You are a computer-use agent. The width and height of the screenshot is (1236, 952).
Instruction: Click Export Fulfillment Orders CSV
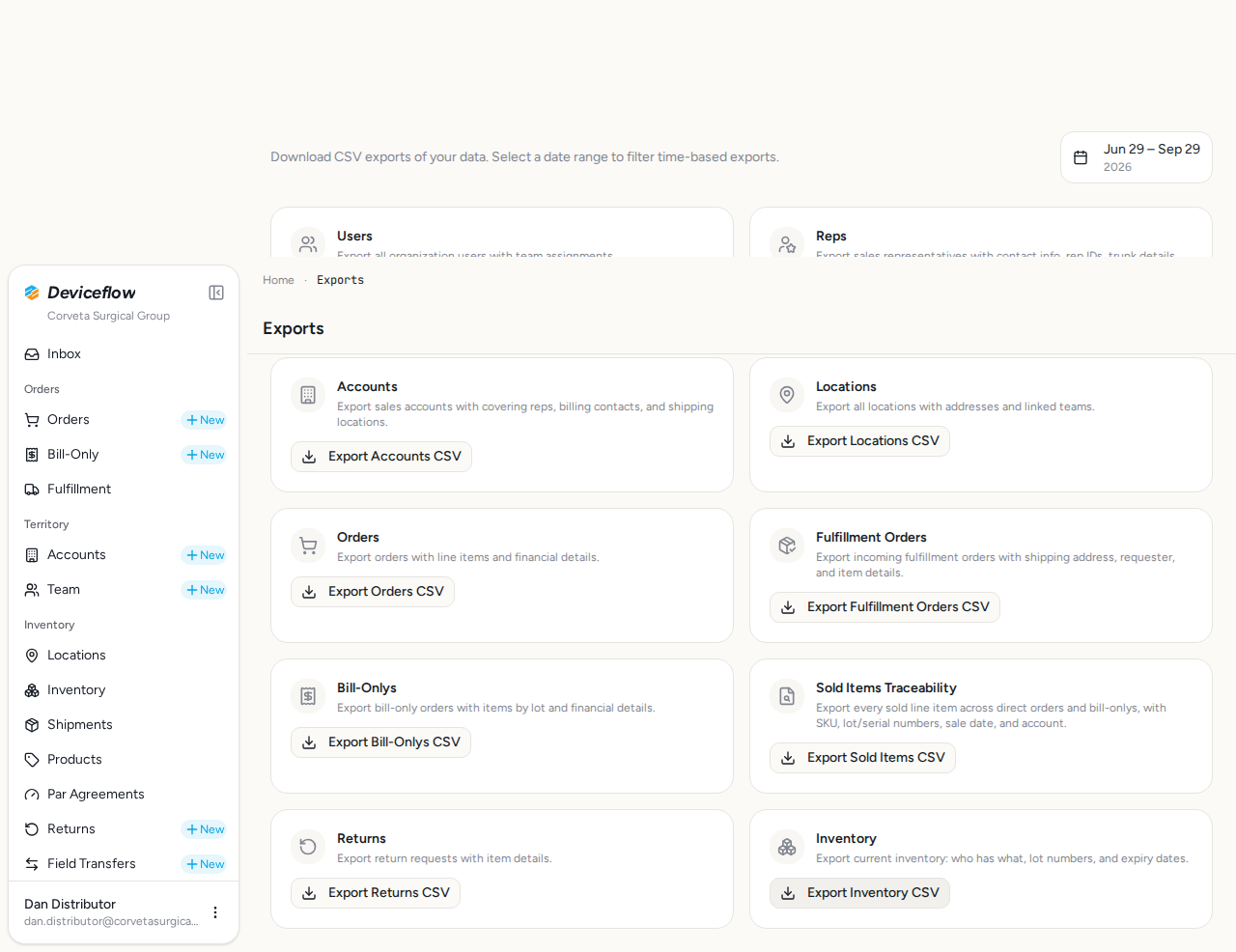885,607
